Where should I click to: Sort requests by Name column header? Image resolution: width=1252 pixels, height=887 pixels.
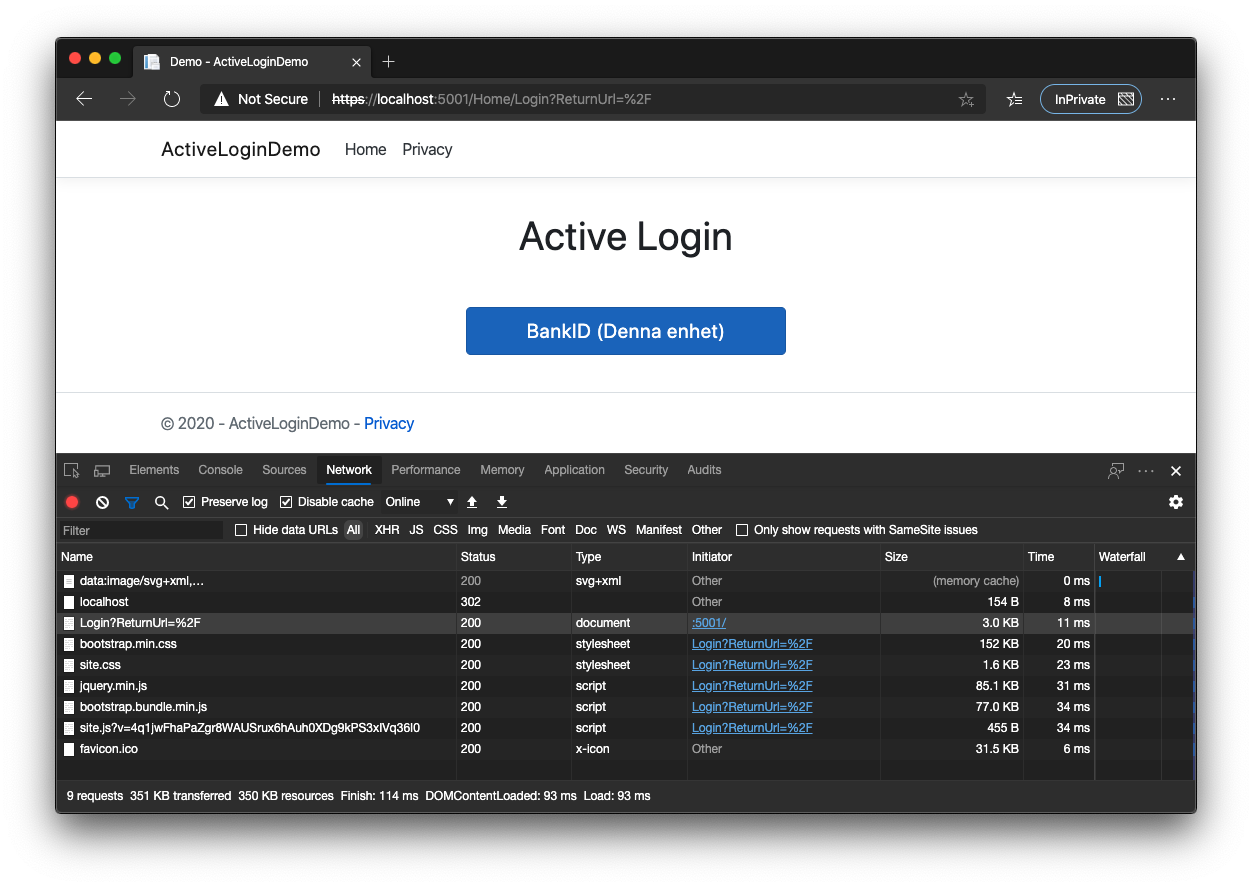coord(257,557)
